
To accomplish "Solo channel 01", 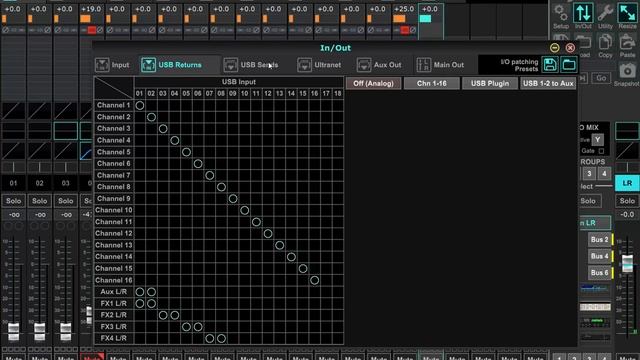I will click(13, 201).
